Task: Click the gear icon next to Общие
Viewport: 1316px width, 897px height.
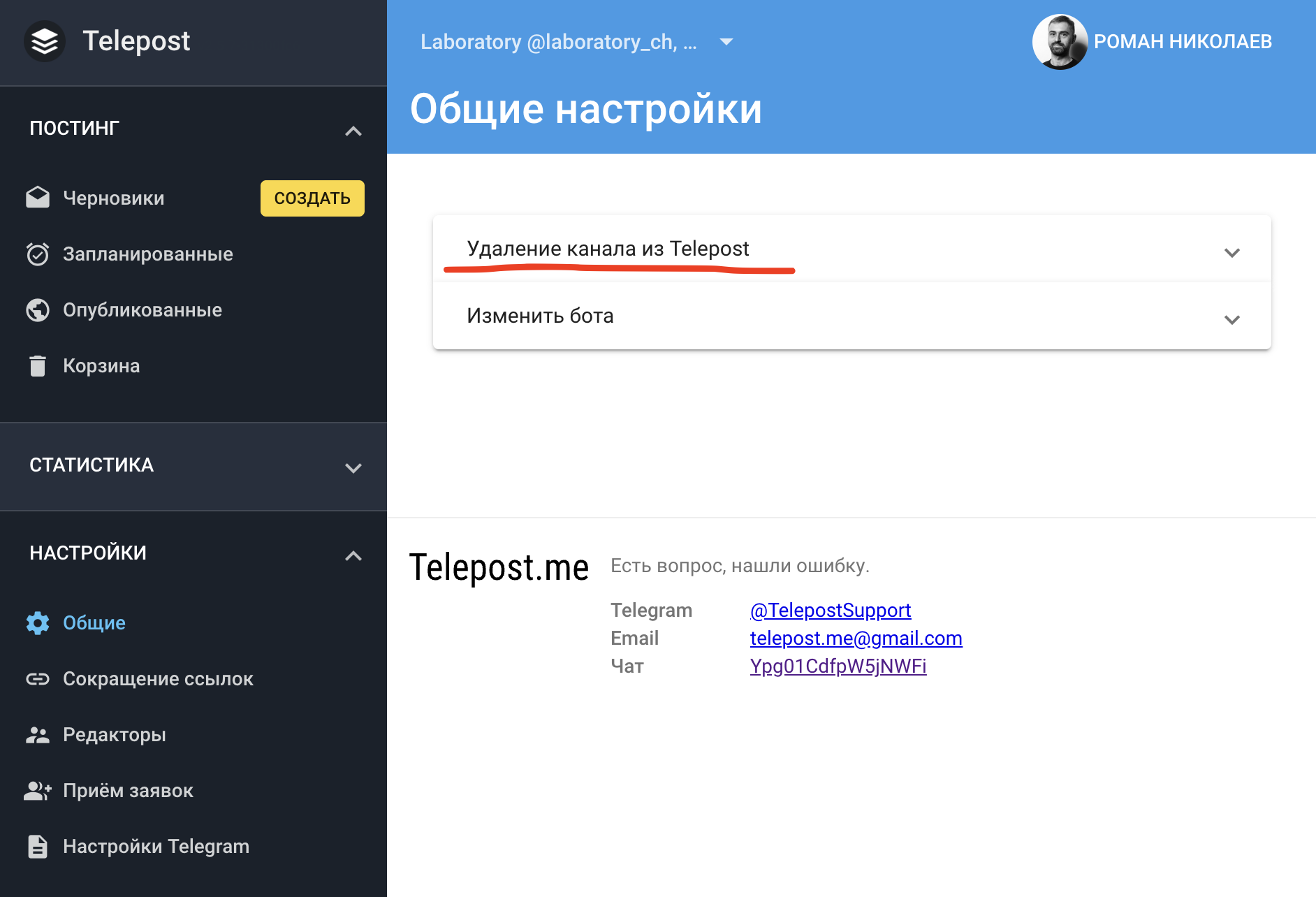Action: pyautogui.click(x=38, y=622)
